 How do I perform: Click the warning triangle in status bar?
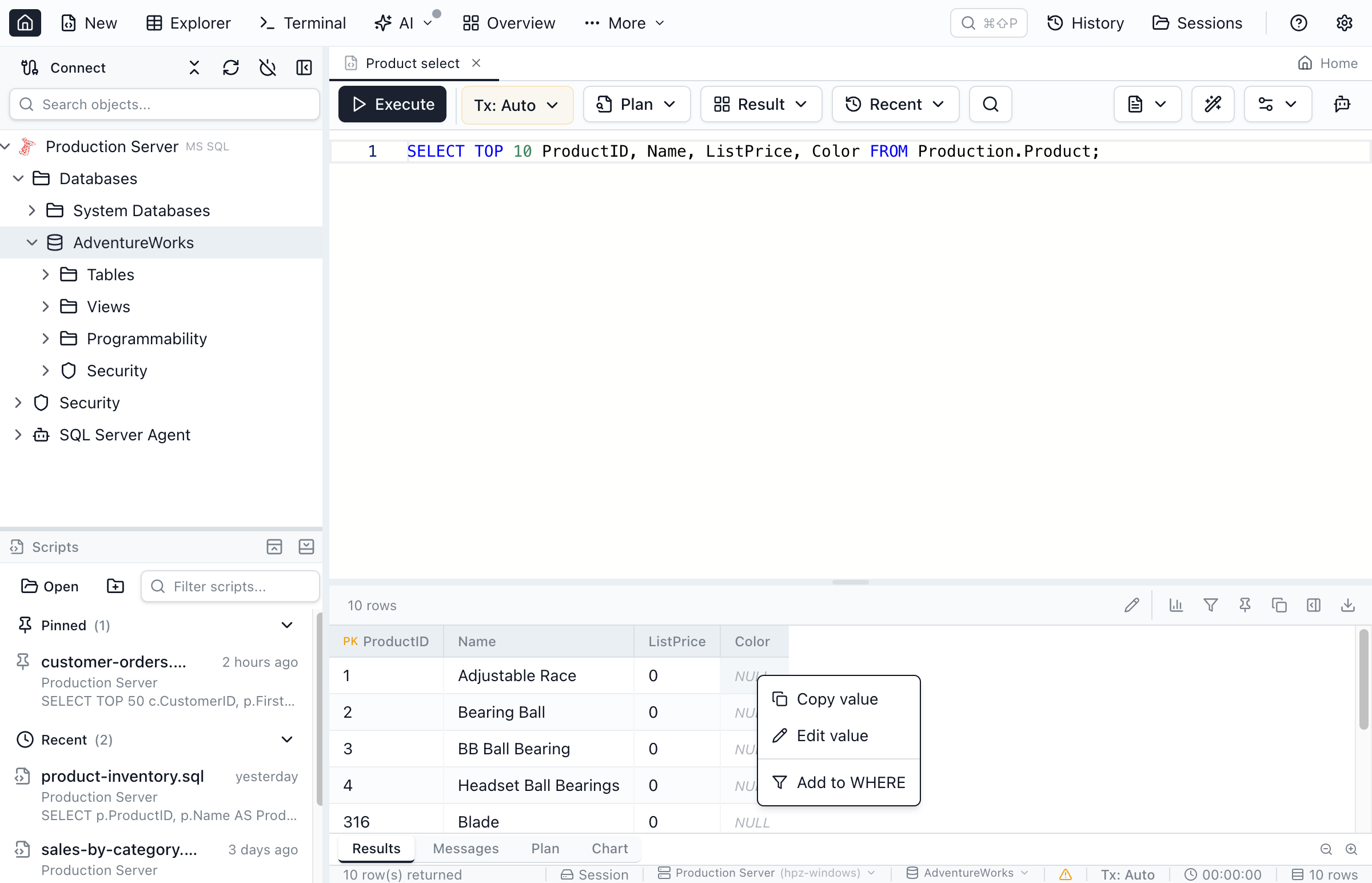click(1066, 874)
